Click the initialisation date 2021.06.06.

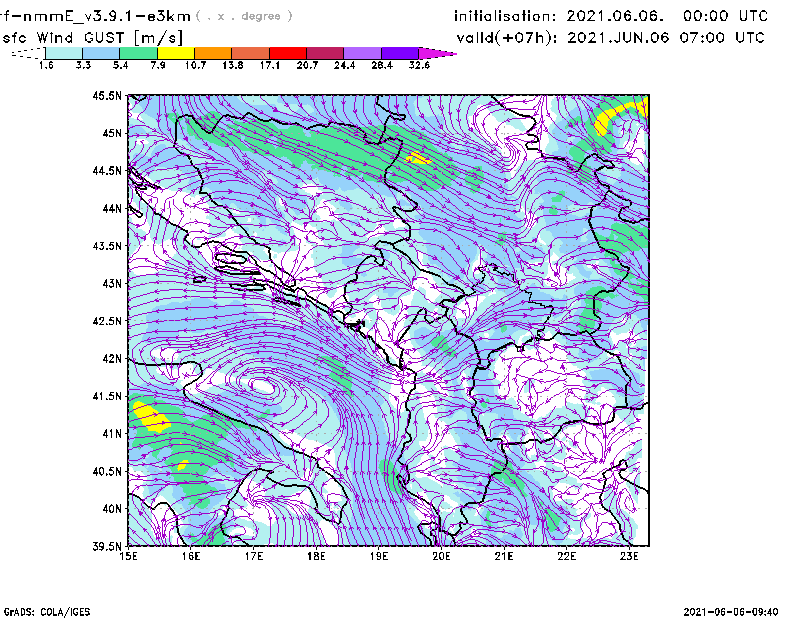(615, 16)
